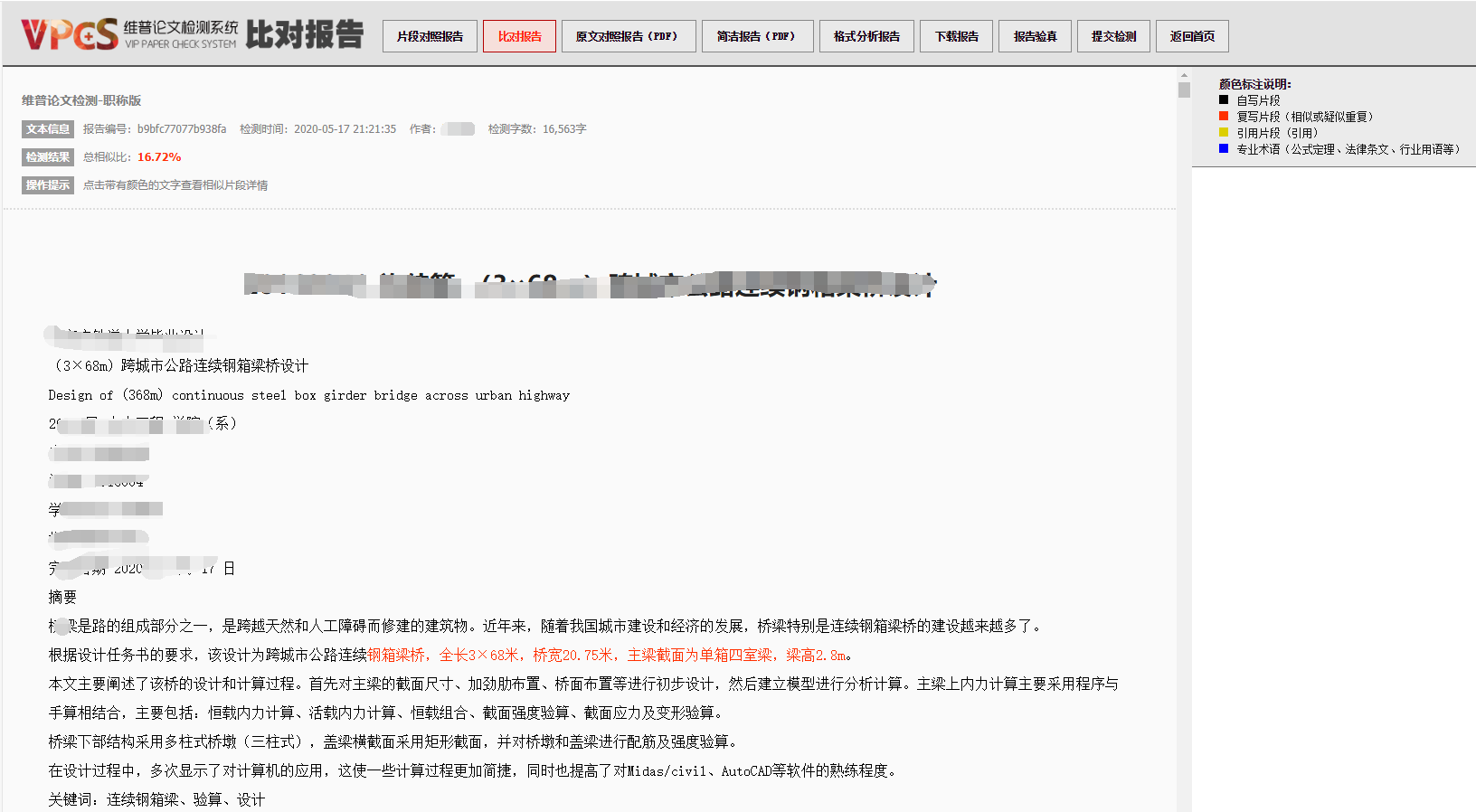Click the hint 点击带有颜色的文字查看相似片段详情
Viewport: 1476px width, 812px height.
pos(175,184)
